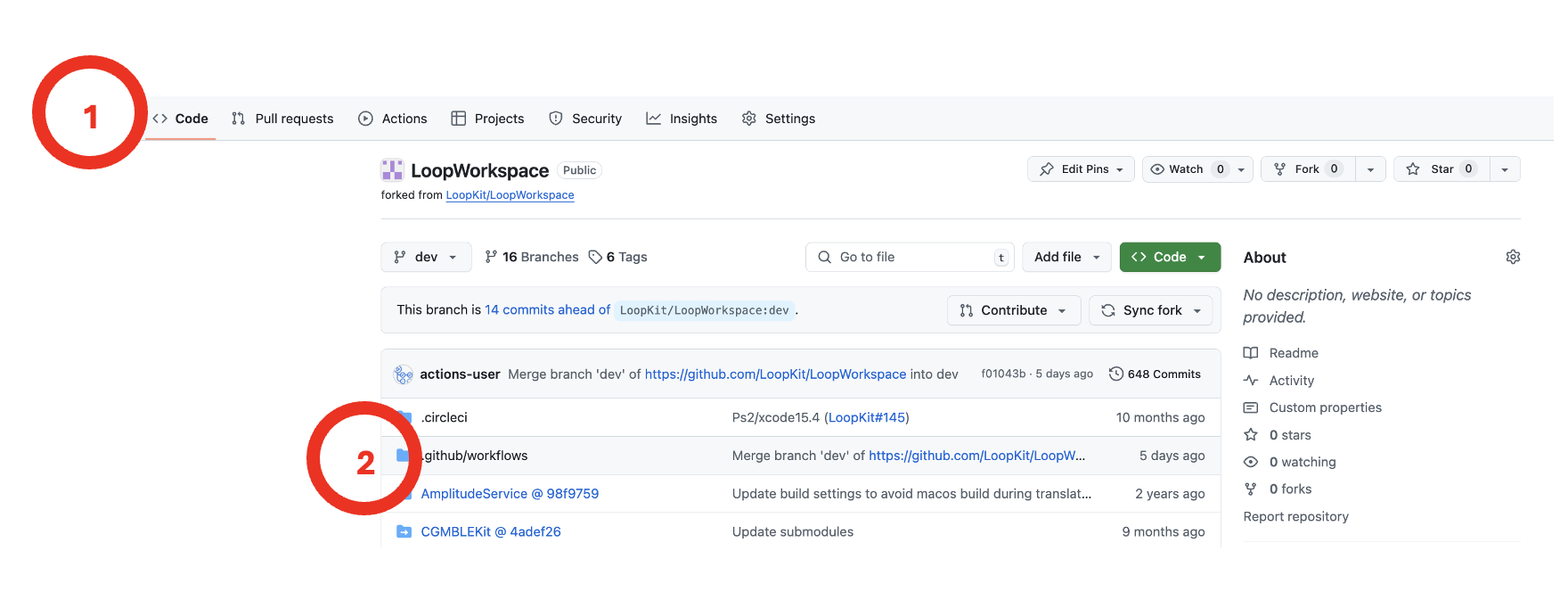View the 16 Branches link
1568x592 pixels.
coord(532,257)
